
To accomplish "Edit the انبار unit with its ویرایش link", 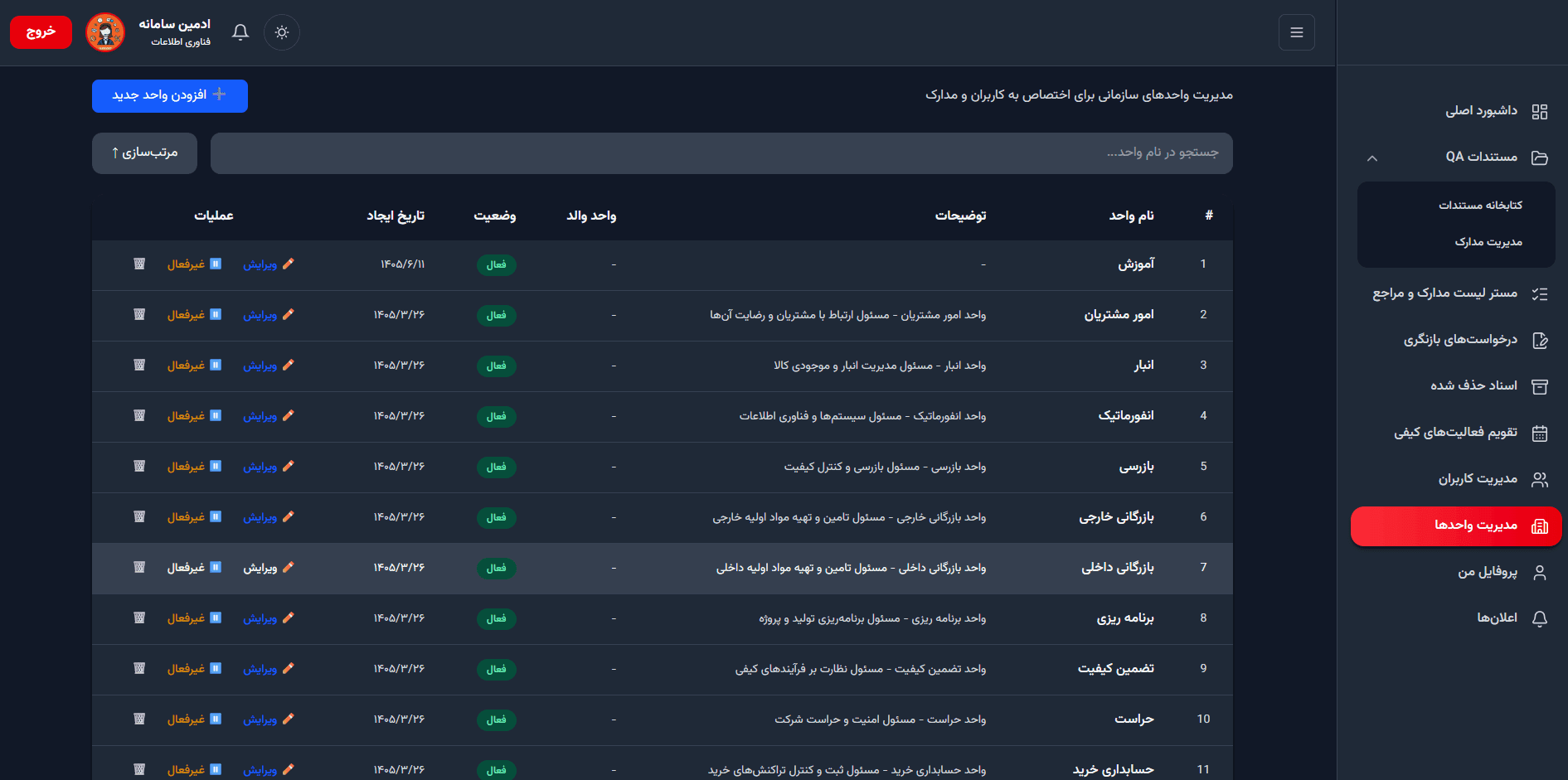I will click(x=268, y=366).
